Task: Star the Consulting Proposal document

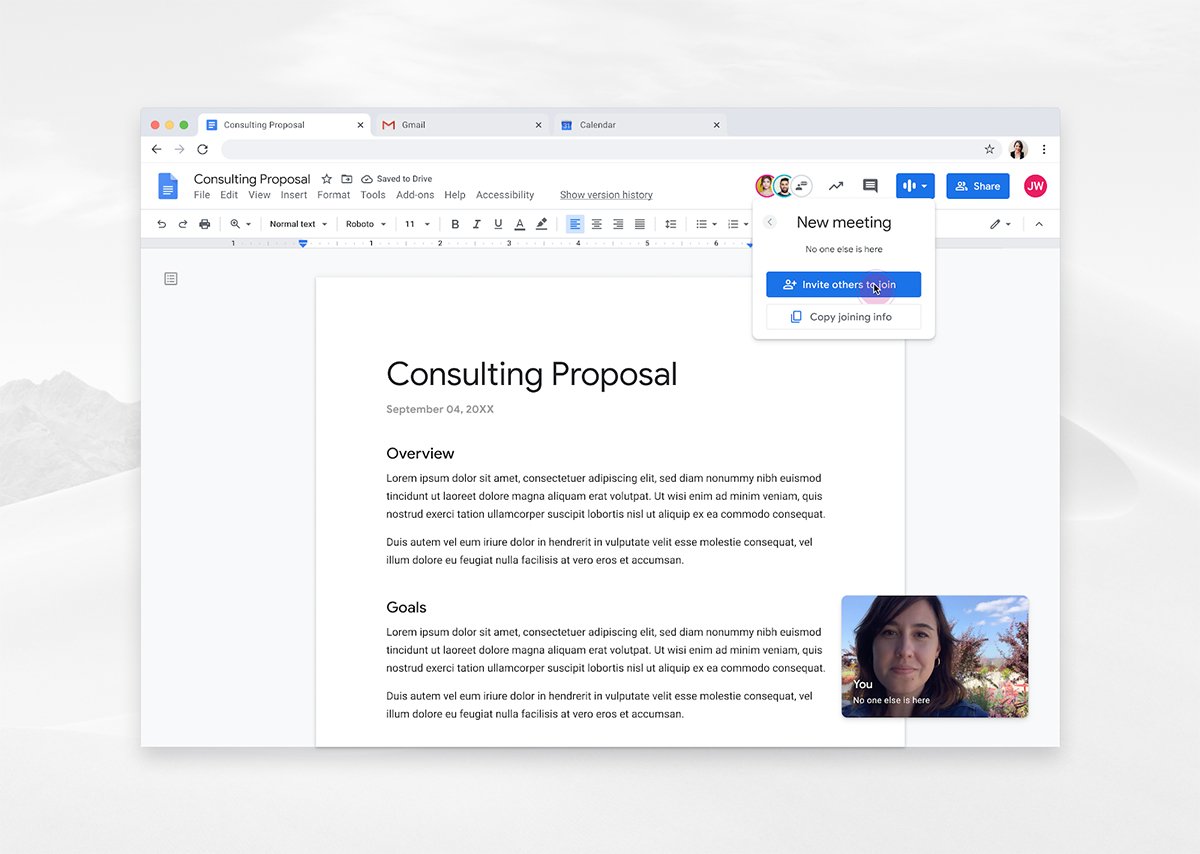Action: point(326,179)
